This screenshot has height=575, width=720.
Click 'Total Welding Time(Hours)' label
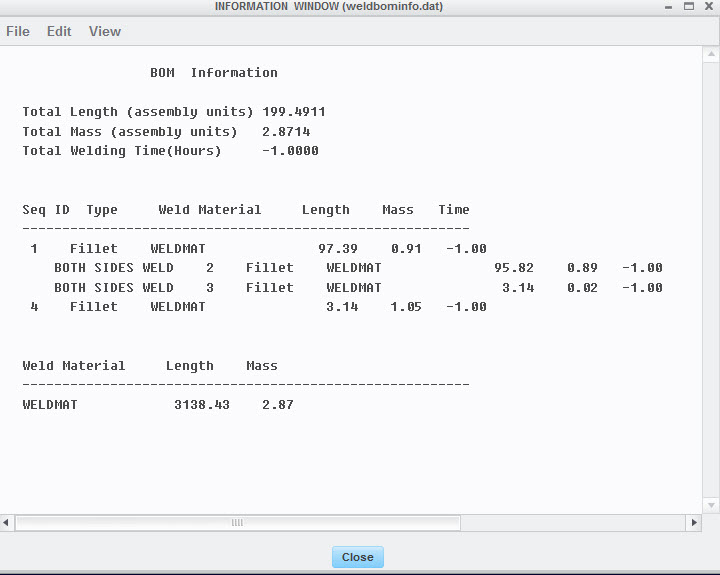point(122,151)
